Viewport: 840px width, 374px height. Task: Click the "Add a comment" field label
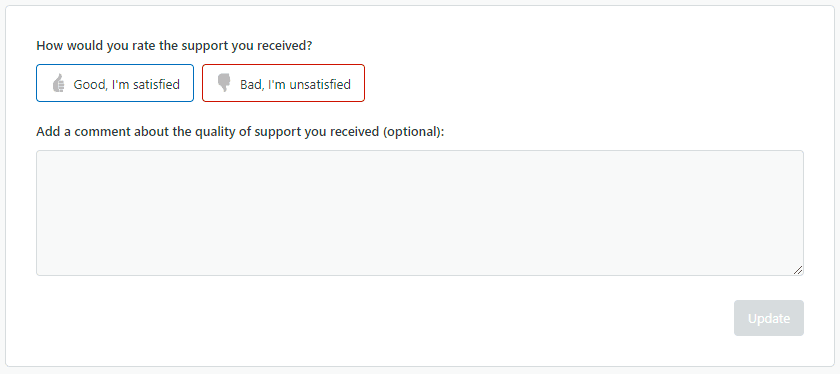(241, 132)
